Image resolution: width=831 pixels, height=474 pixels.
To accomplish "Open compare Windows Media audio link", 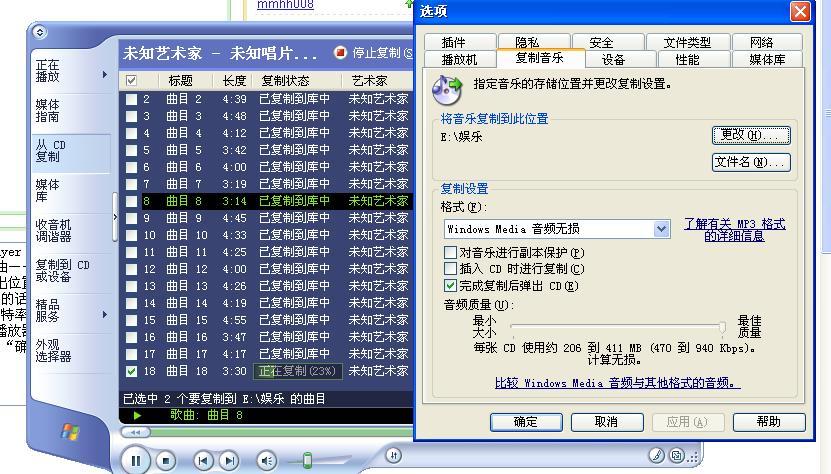I will point(617,383).
